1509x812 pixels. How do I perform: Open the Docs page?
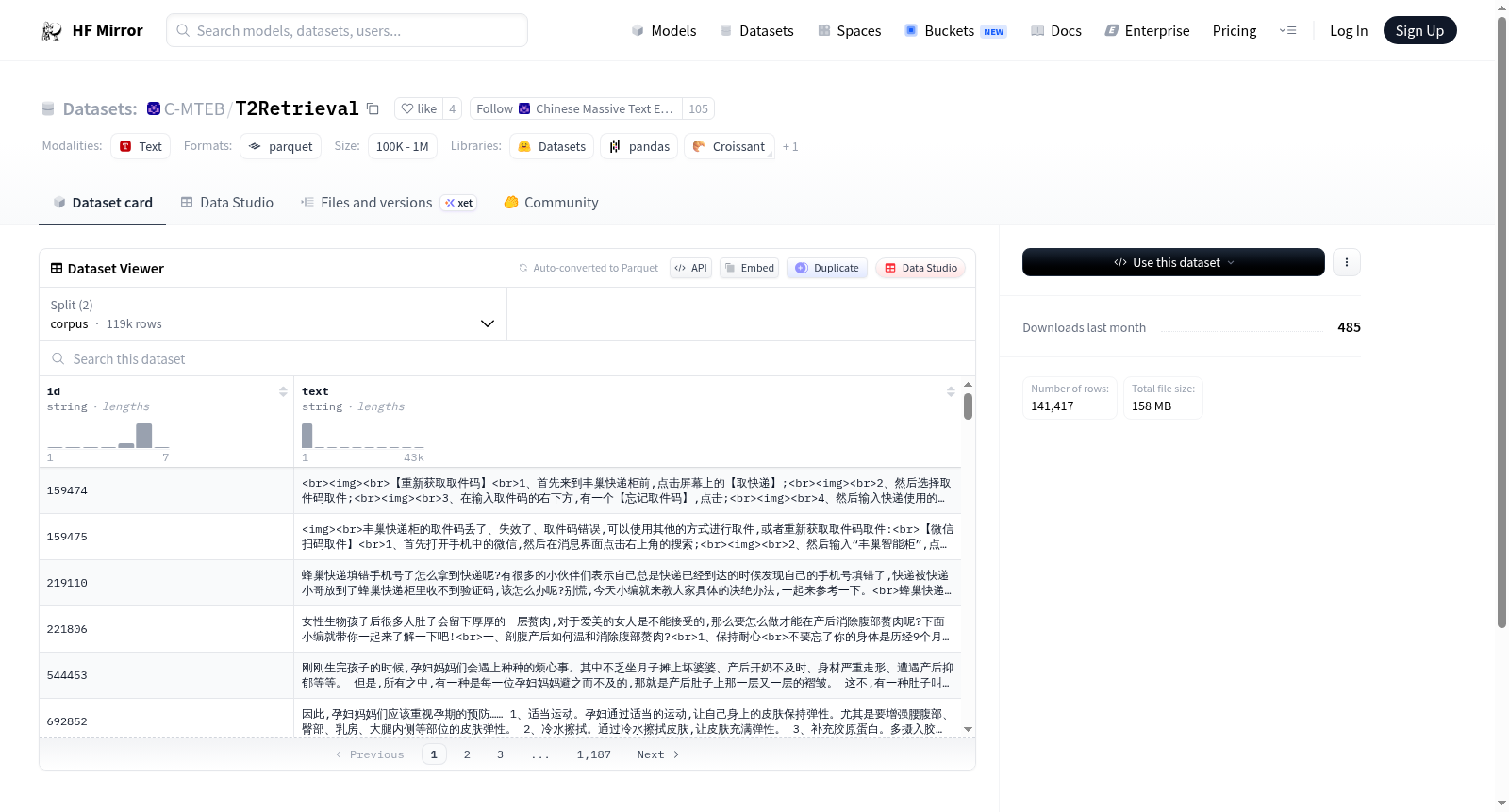pyautogui.click(x=1056, y=31)
